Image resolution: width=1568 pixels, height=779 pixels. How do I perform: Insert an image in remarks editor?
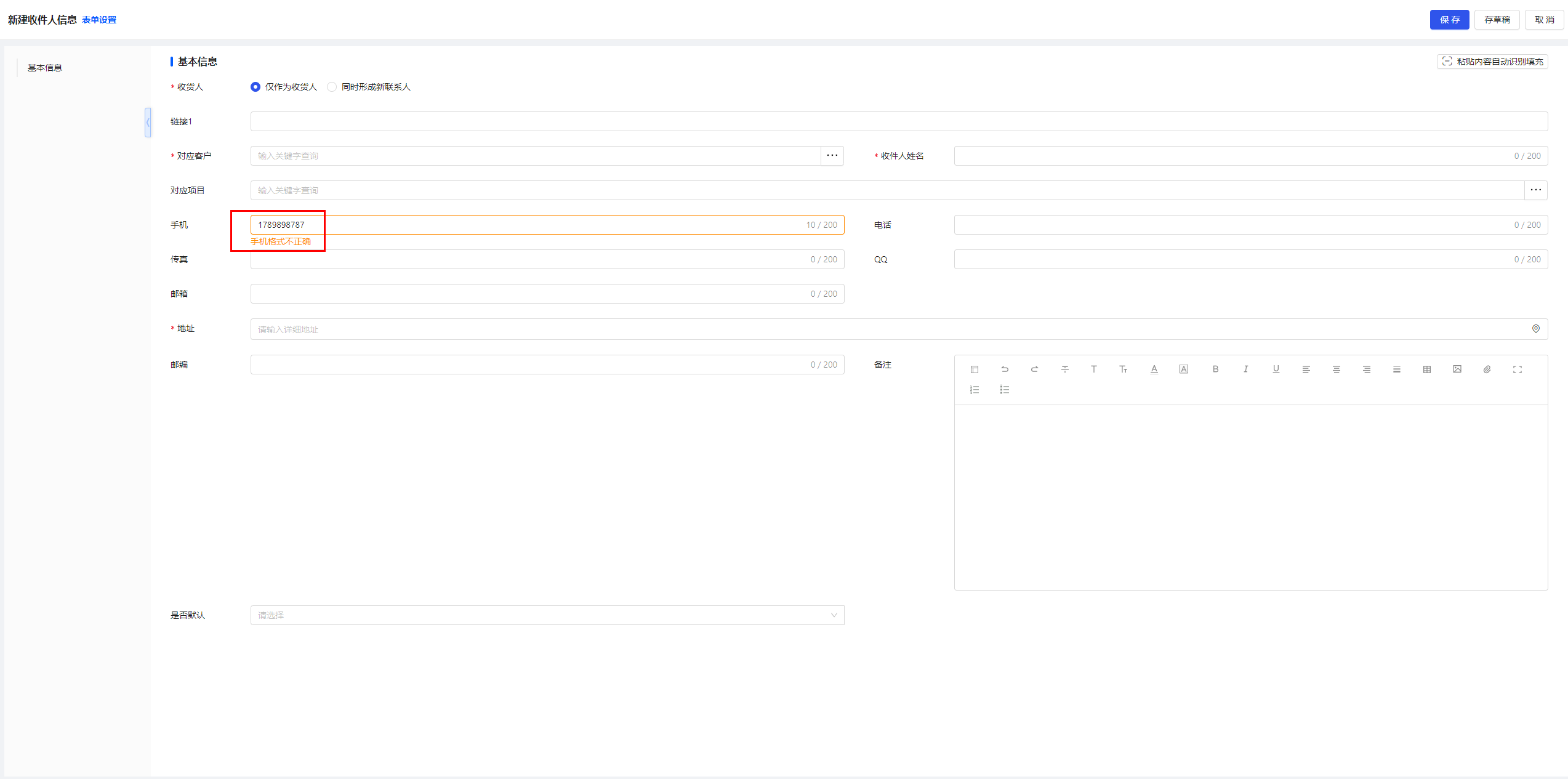point(1457,369)
